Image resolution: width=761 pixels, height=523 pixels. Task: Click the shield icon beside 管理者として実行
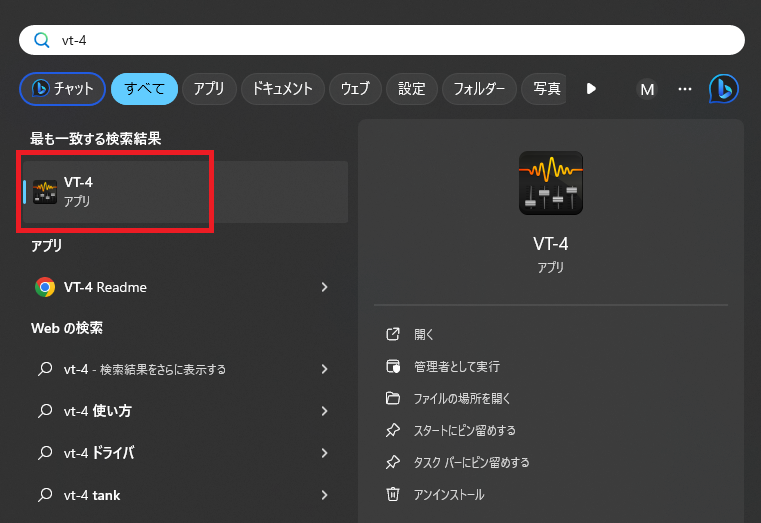pos(393,366)
